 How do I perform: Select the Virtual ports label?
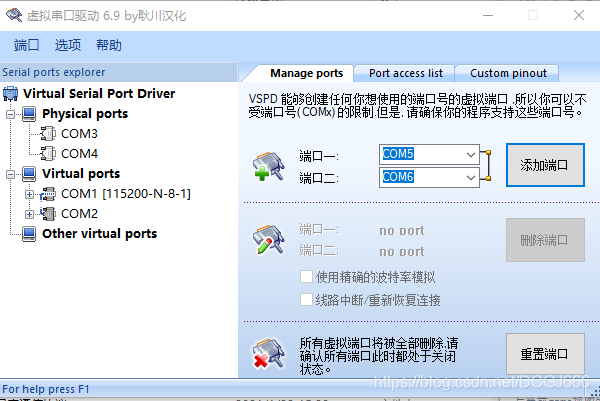point(81,174)
